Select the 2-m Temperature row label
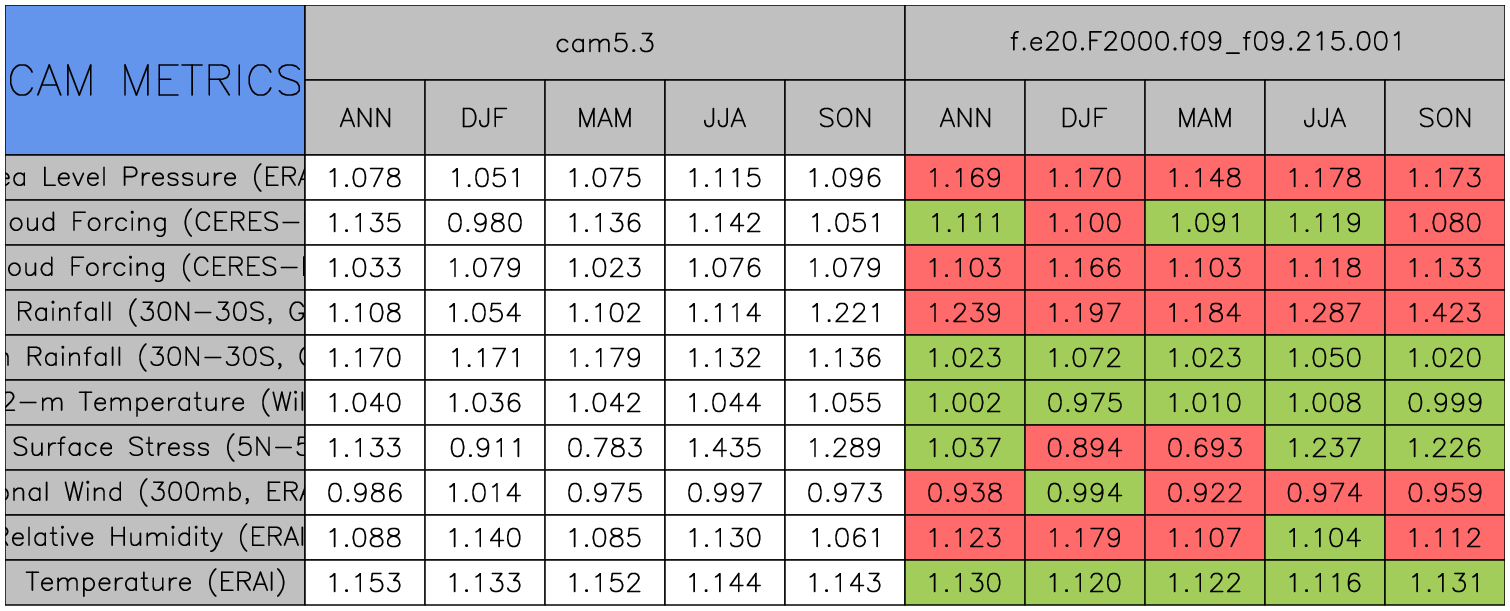1510x611 pixels. [155, 403]
